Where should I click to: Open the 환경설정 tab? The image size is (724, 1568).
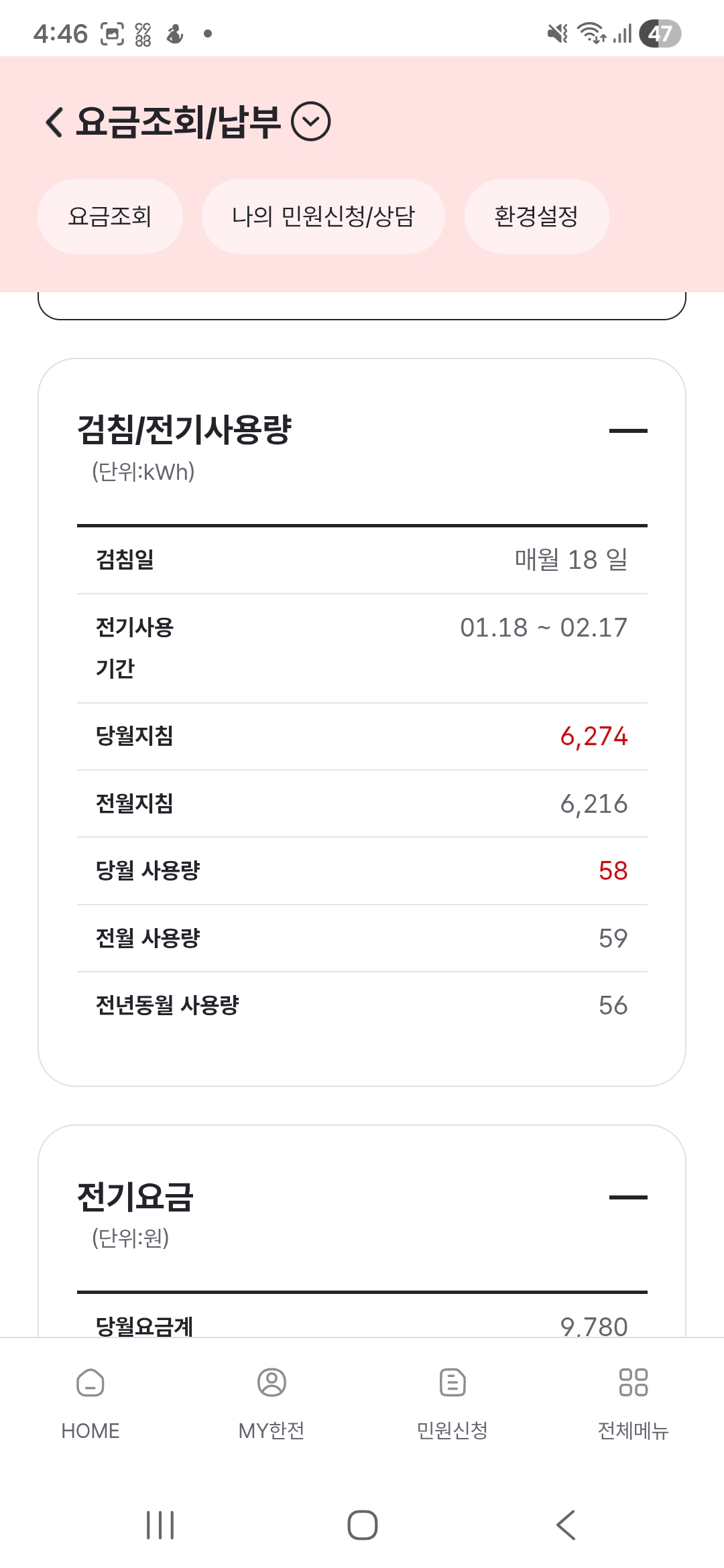[536, 216]
